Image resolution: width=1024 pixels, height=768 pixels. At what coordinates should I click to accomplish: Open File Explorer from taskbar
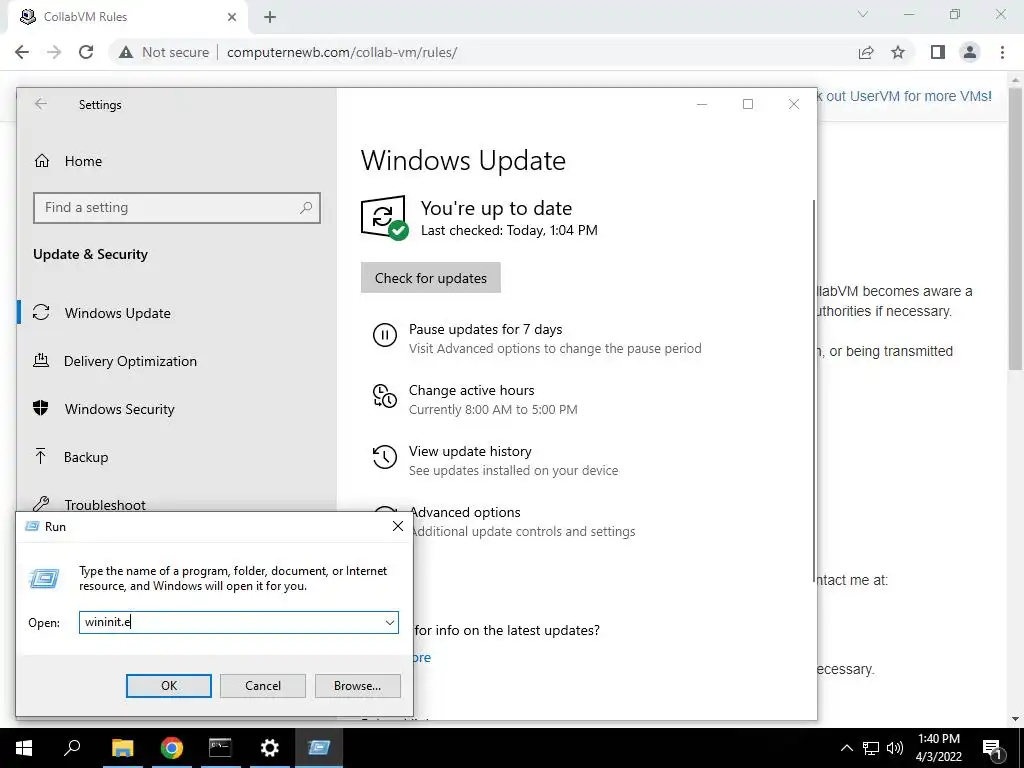[x=123, y=748]
